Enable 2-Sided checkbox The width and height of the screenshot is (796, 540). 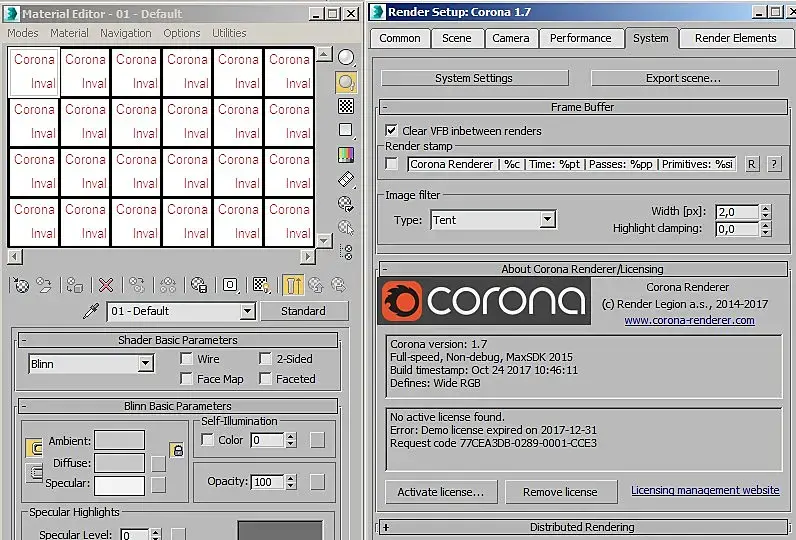[266, 359]
